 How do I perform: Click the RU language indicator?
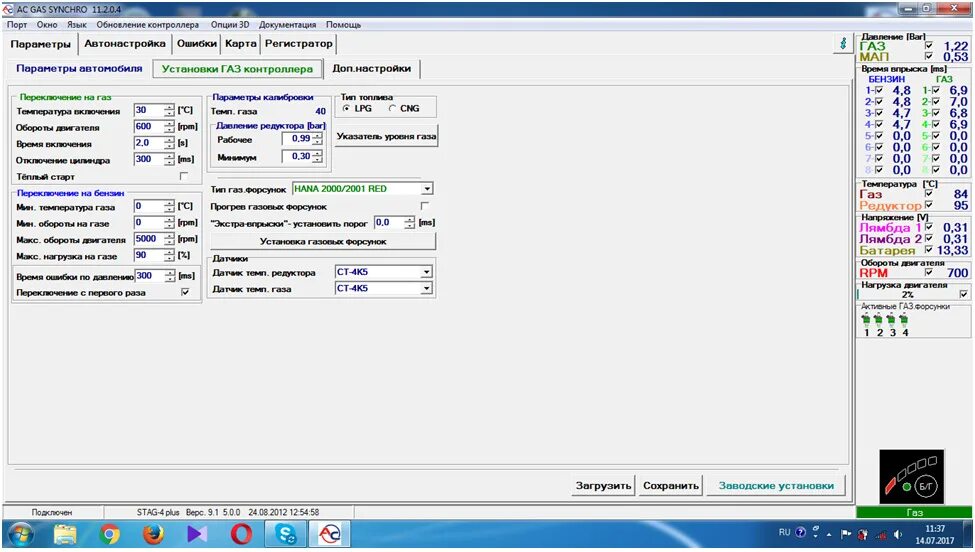tap(784, 533)
